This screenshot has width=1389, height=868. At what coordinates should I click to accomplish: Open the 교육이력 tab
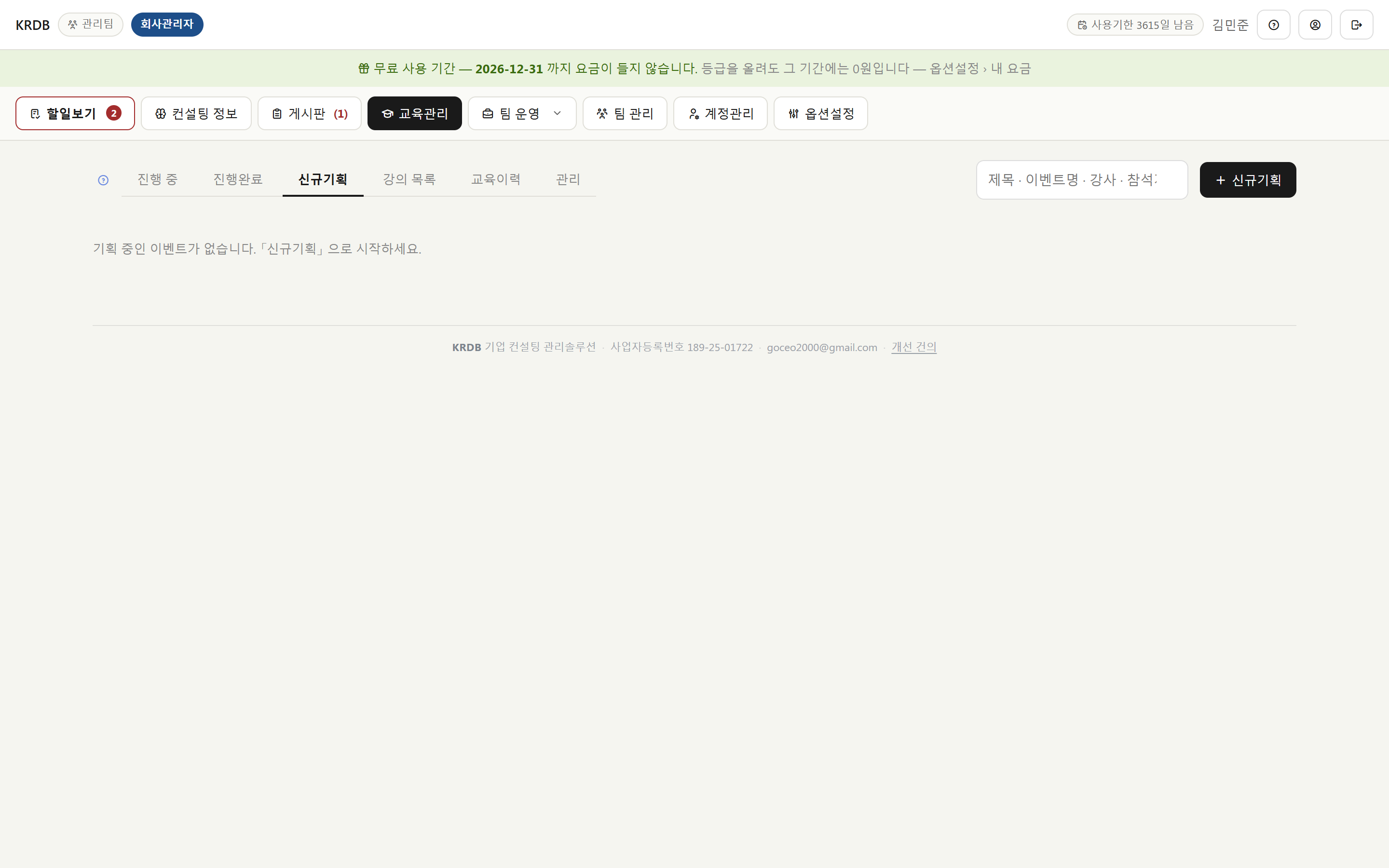[x=496, y=180]
